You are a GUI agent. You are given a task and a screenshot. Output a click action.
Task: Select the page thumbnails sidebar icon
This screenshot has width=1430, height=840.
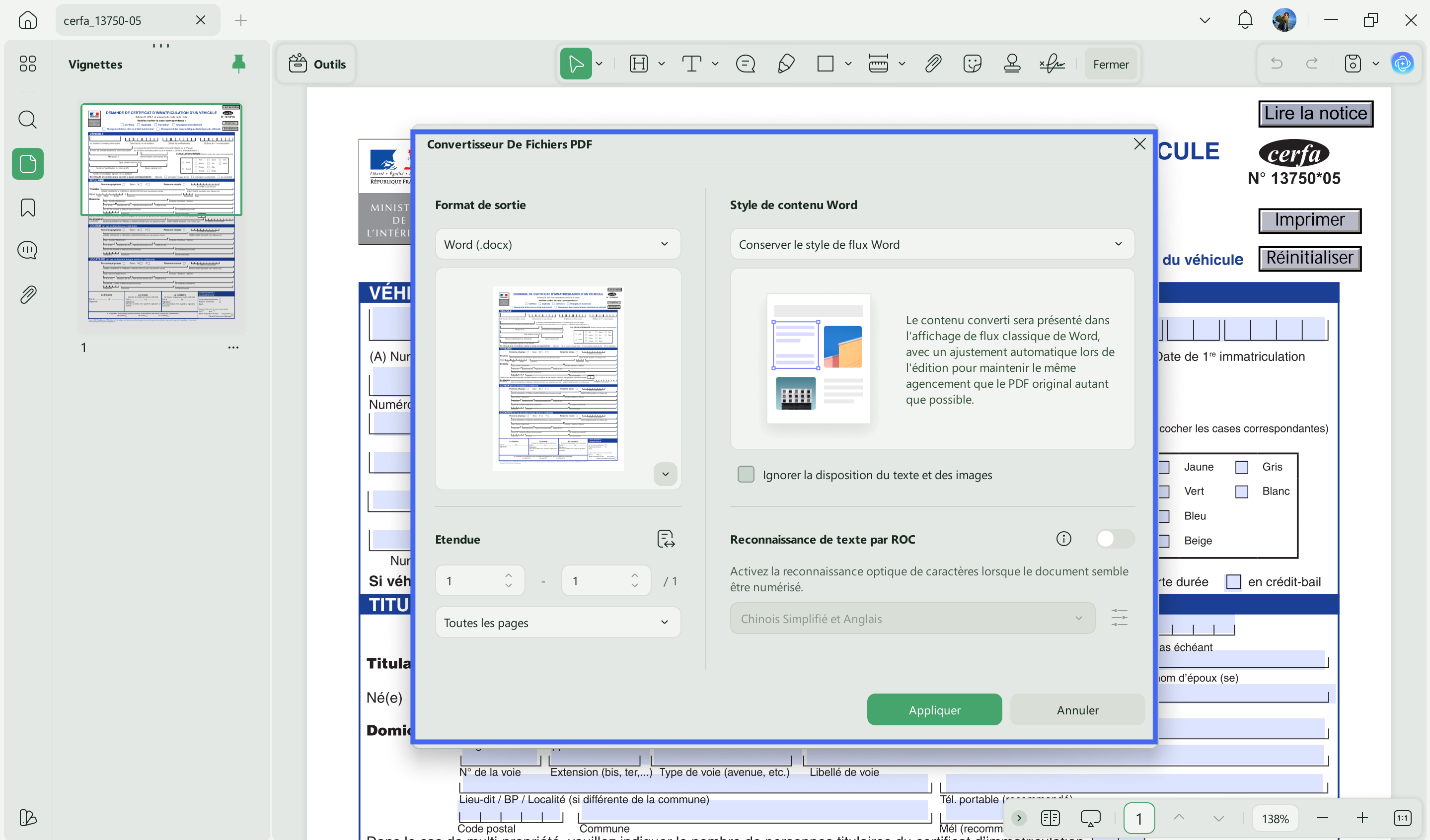click(x=27, y=164)
